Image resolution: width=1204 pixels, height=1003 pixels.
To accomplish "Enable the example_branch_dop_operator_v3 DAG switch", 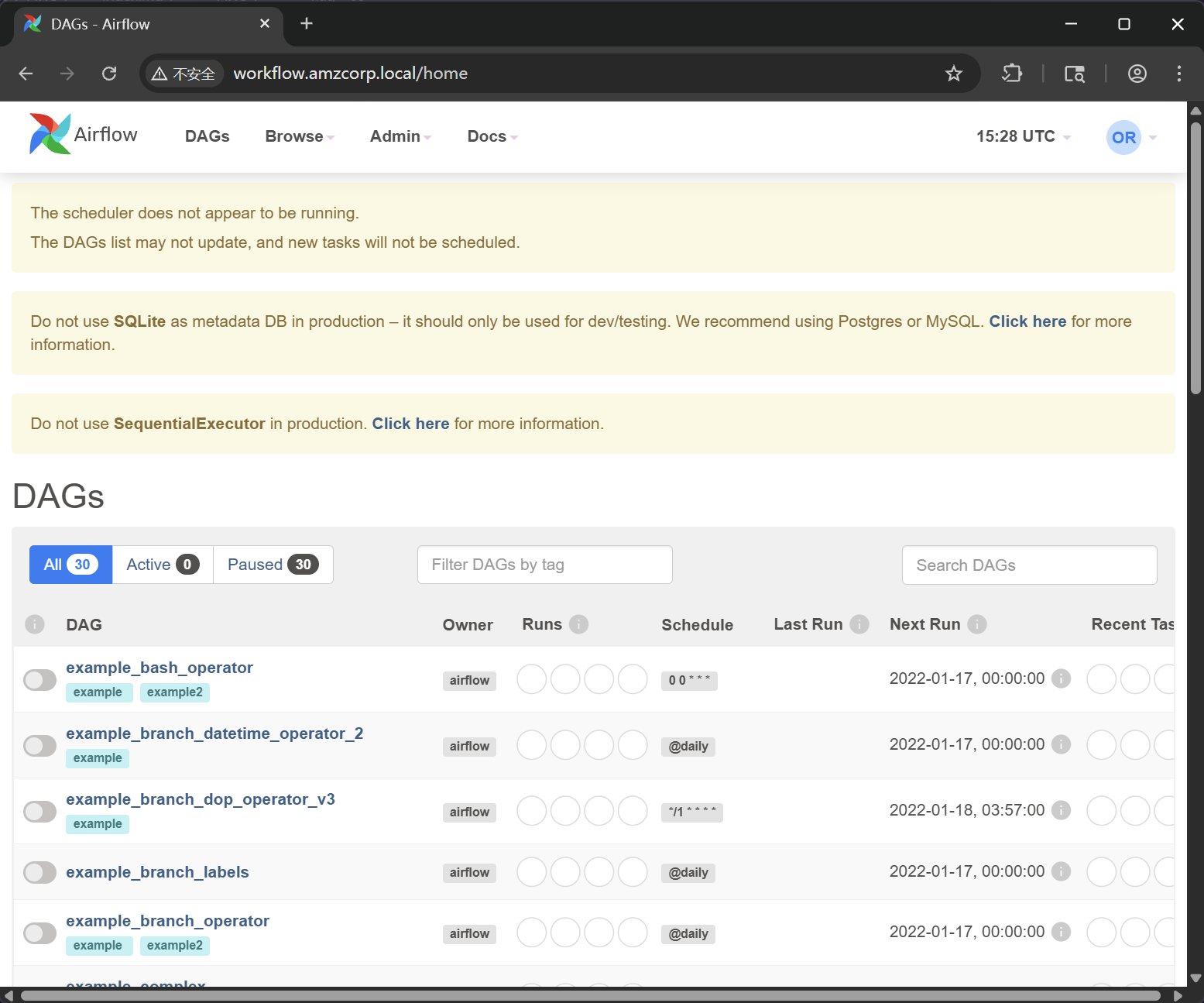I will (39, 812).
